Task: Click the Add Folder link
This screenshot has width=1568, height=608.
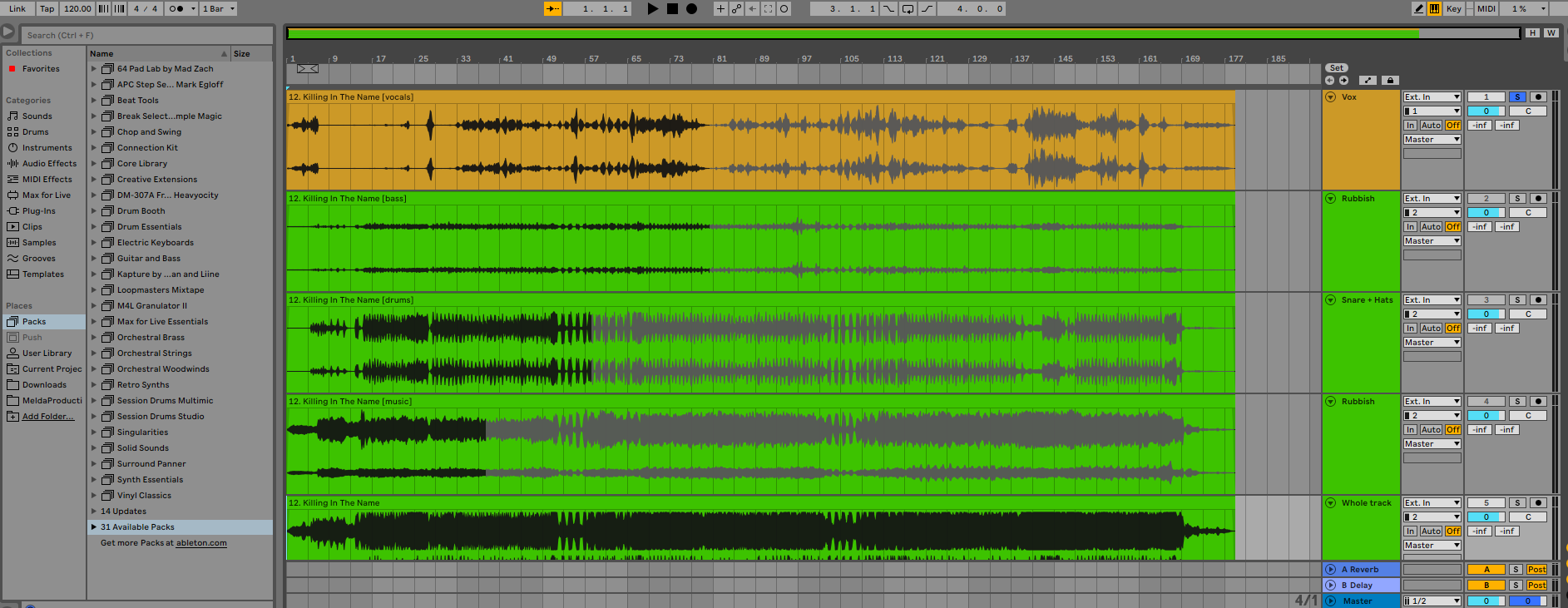Action: pyautogui.click(x=48, y=417)
